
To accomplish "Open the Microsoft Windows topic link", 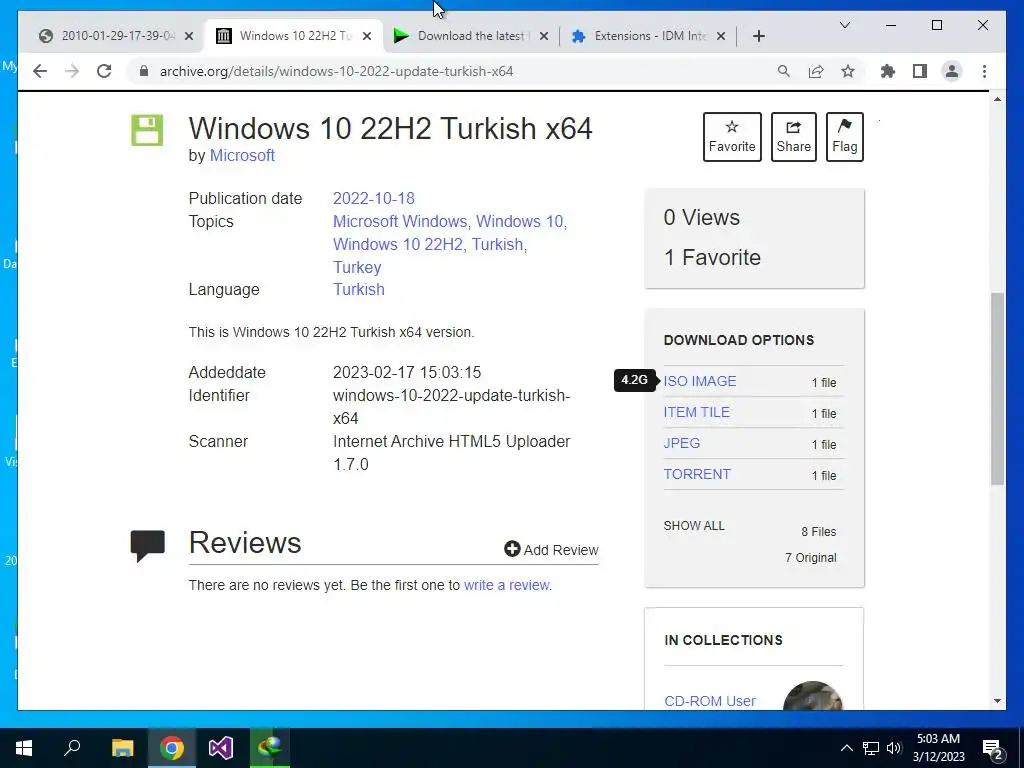I will pos(400,221).
